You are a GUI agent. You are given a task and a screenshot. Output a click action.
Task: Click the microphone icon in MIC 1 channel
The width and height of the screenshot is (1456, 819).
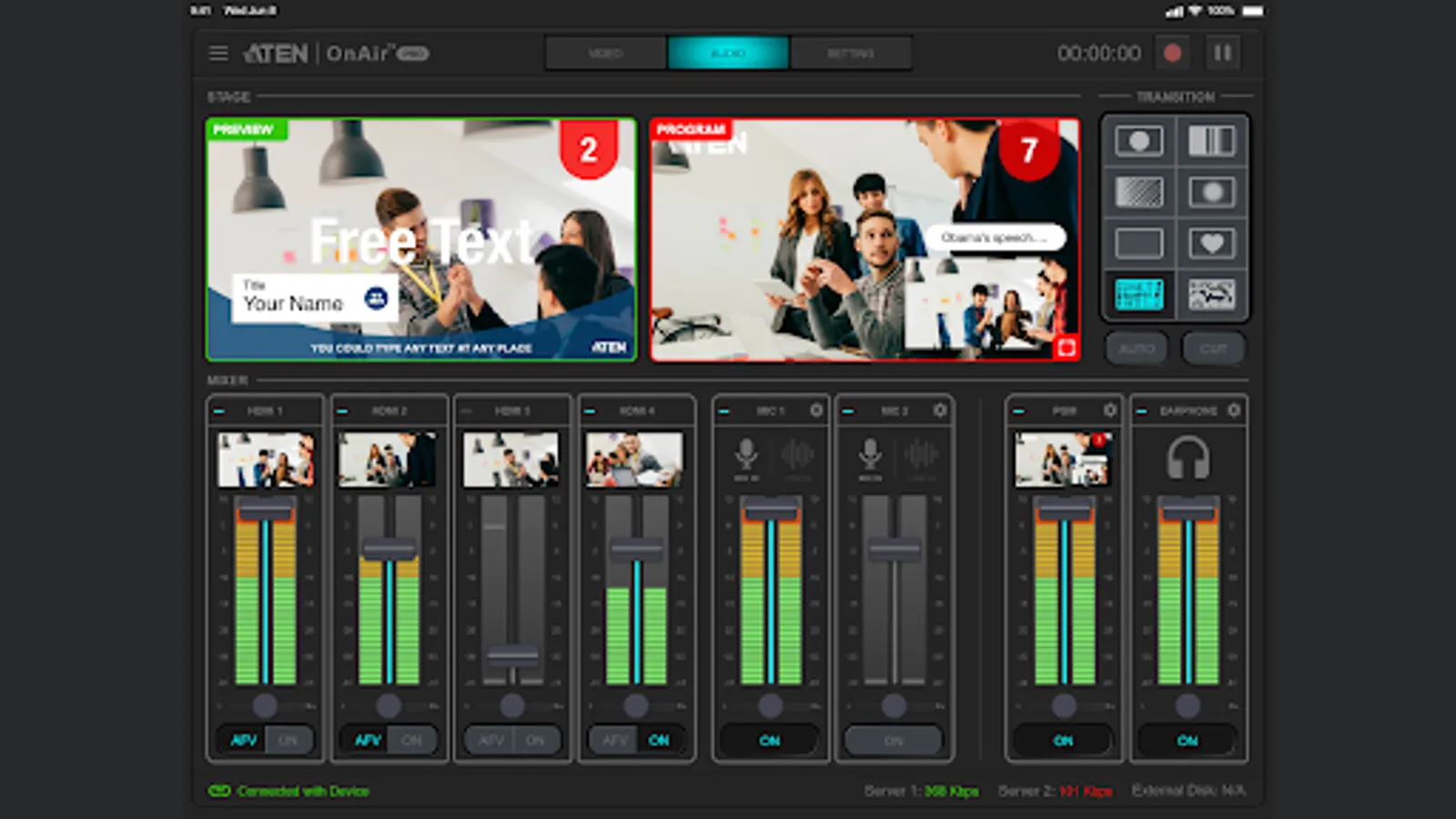746,455
